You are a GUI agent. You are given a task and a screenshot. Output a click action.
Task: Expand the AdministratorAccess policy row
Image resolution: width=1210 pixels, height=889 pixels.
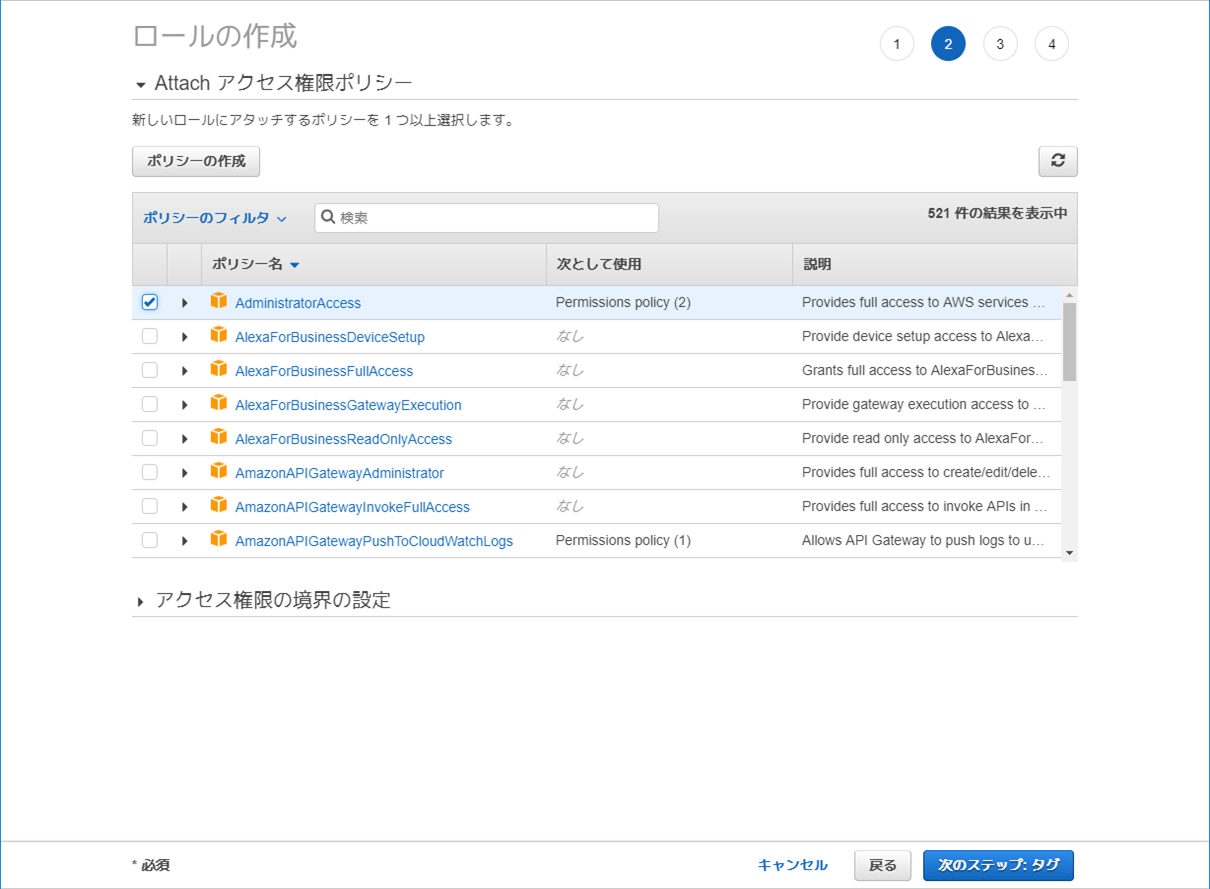coord(184,302)
